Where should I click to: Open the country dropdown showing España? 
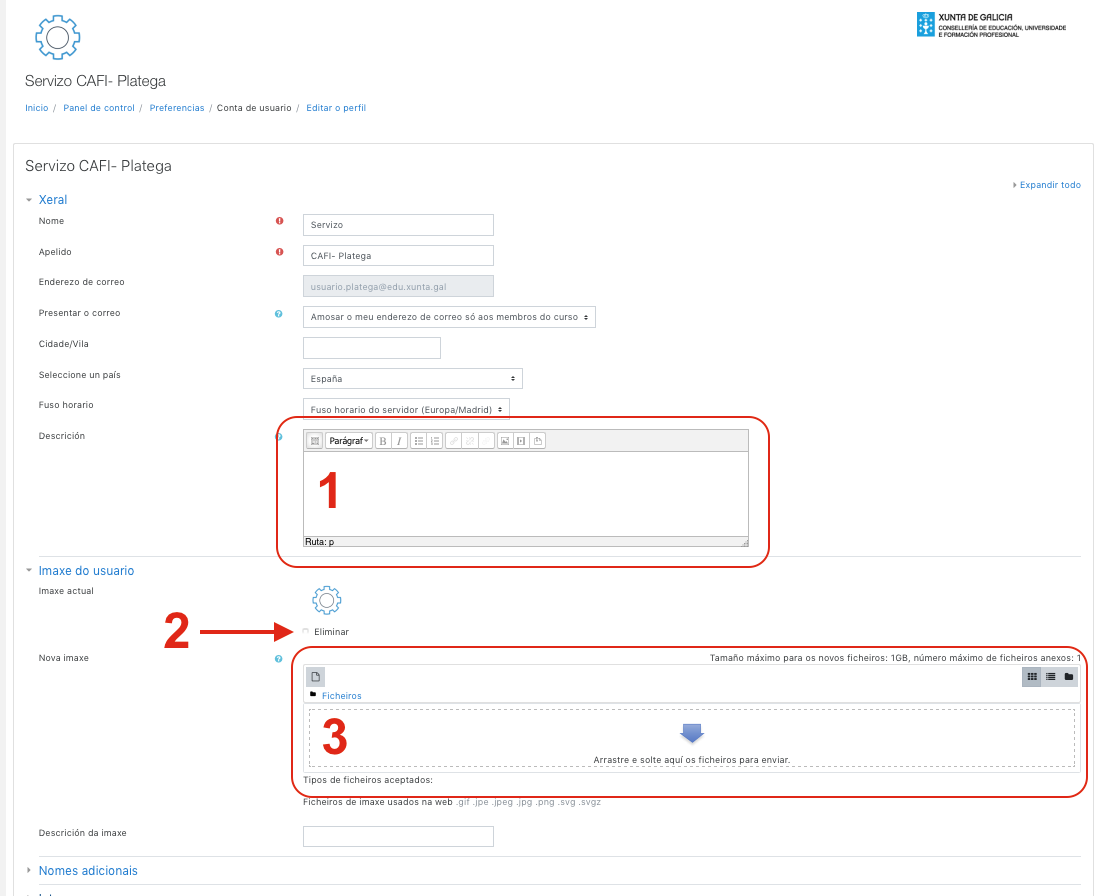coord(412,379)
